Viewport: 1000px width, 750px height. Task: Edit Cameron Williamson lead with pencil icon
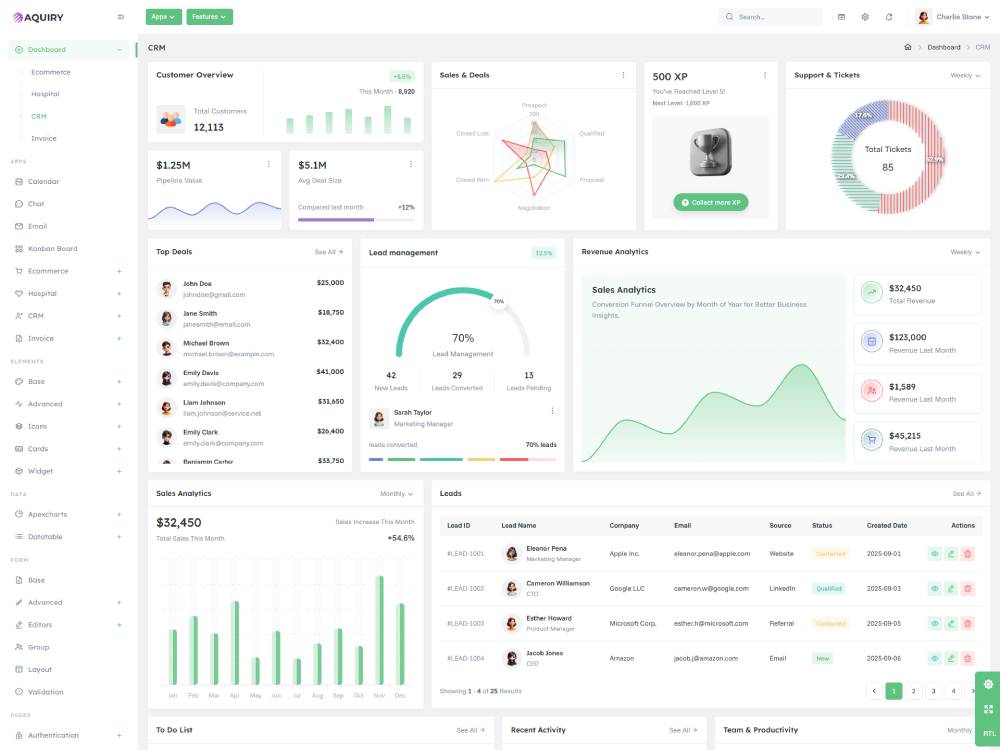pos(951,588)
